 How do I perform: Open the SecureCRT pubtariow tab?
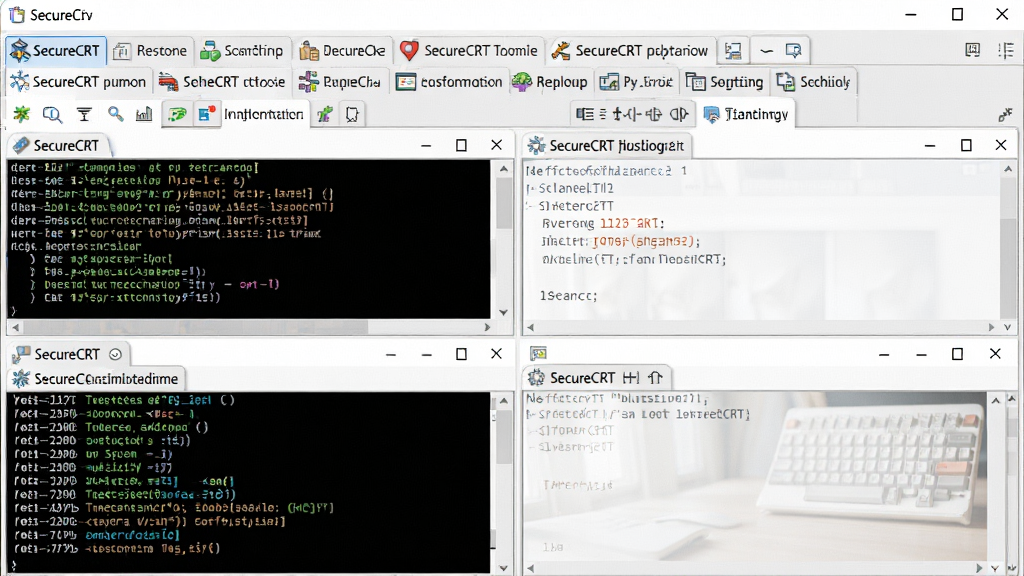[630, 51]
